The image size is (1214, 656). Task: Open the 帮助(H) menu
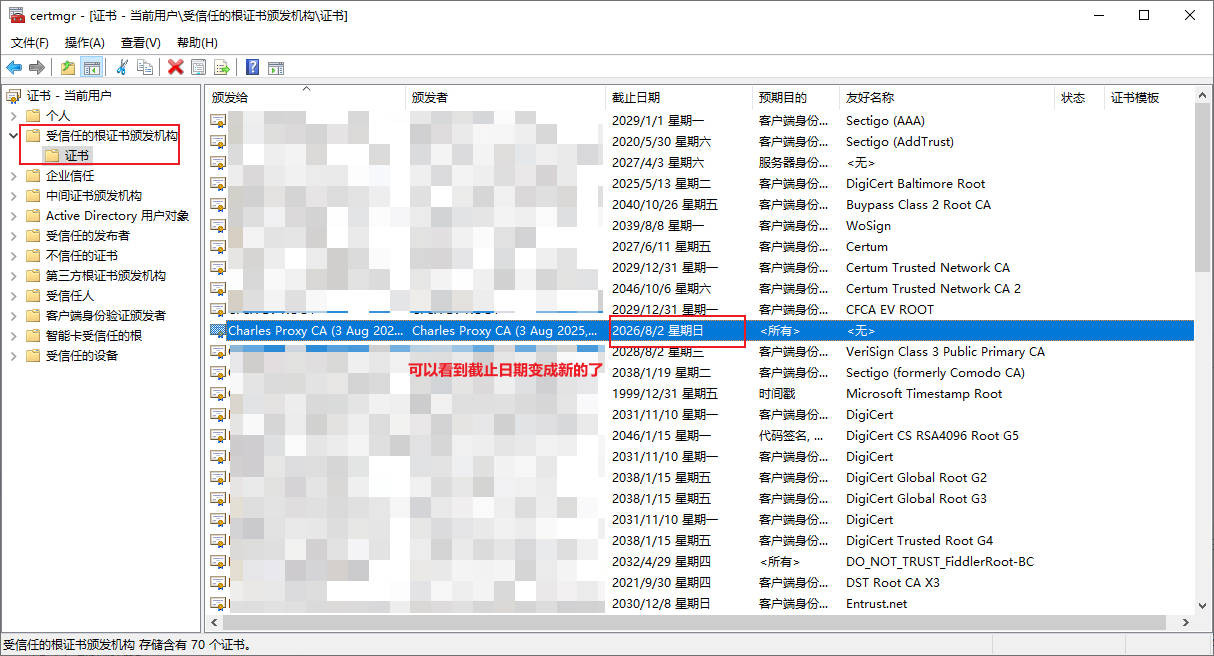[x=197, y=43]
